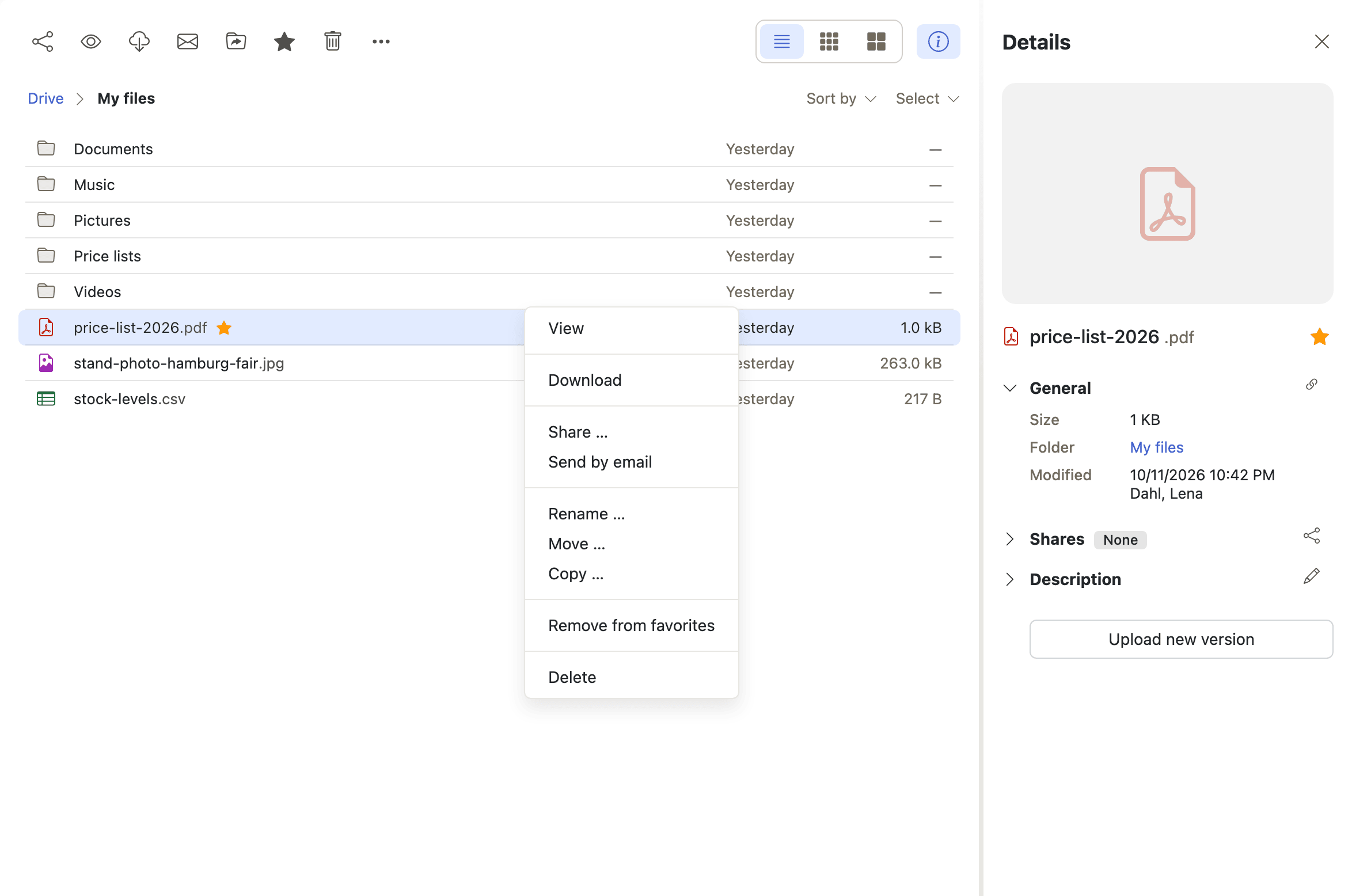Image resolution: width=1352 pixels, height=896 pixels.
Task: Click the small PDF icon beside Details filename
Action: pyautogui.click(x=1011, y=336)
